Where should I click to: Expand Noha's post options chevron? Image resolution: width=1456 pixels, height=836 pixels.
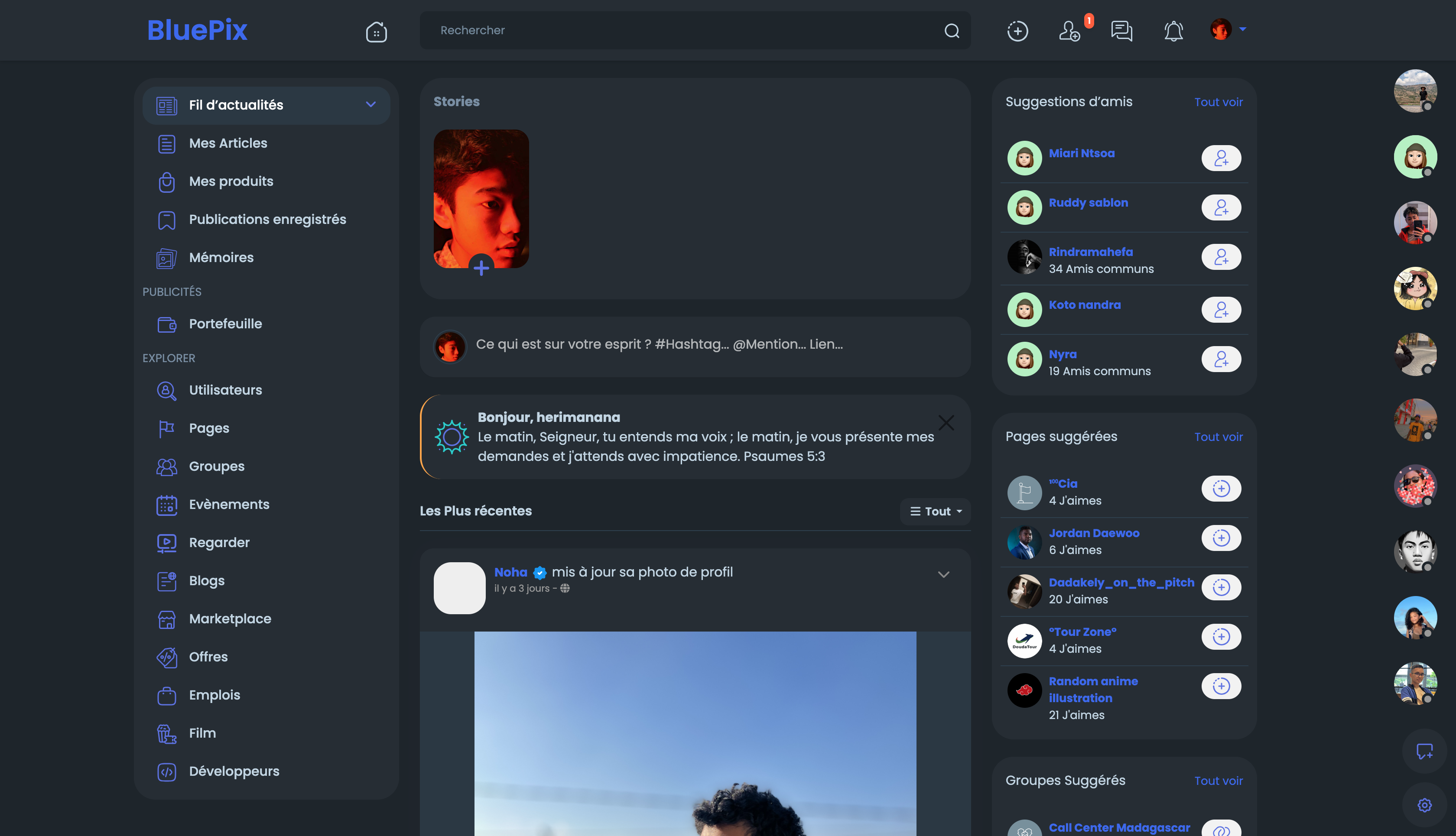943,574
